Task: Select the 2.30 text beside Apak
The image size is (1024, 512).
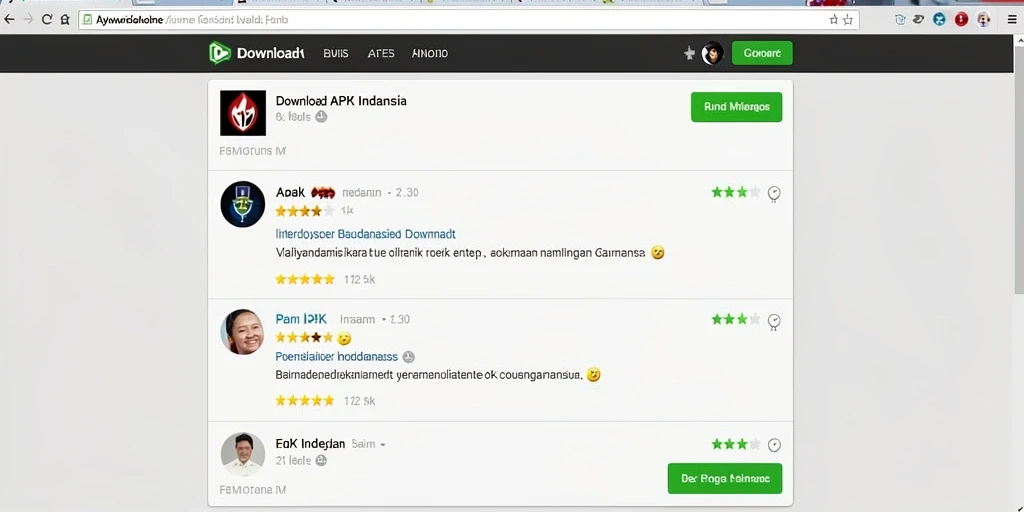Action: pyautogui.click(x=407, y=193)
